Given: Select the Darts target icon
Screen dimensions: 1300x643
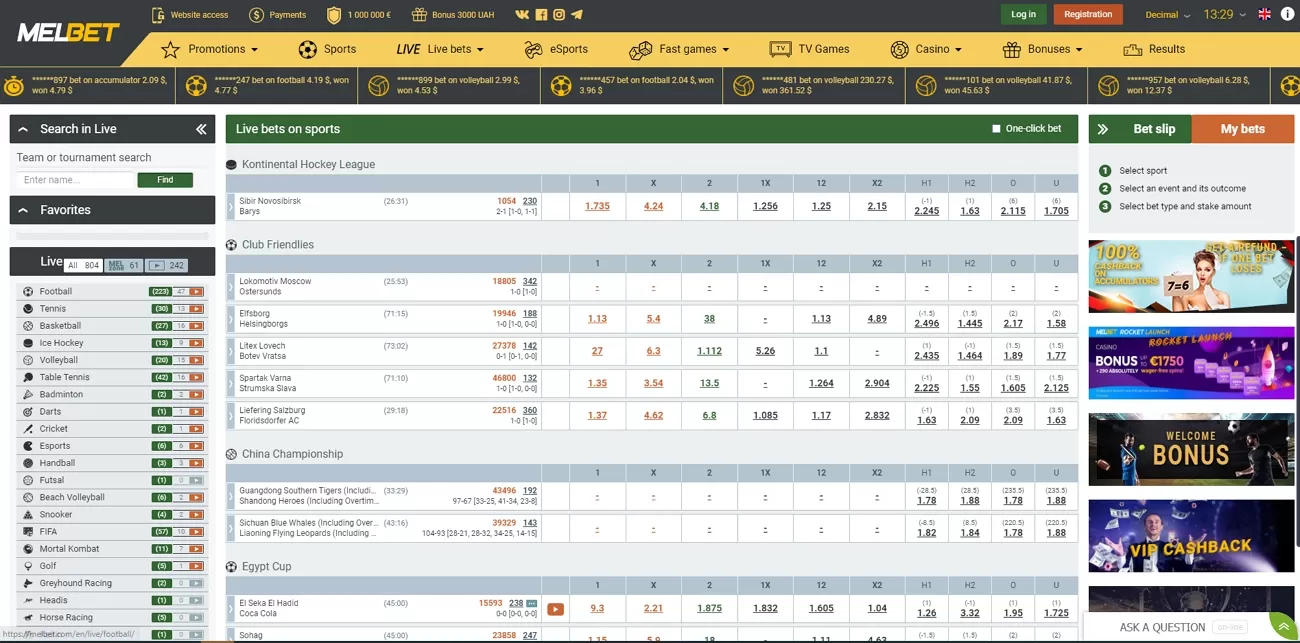Looking at the screenshot, I should pos(28,412).
